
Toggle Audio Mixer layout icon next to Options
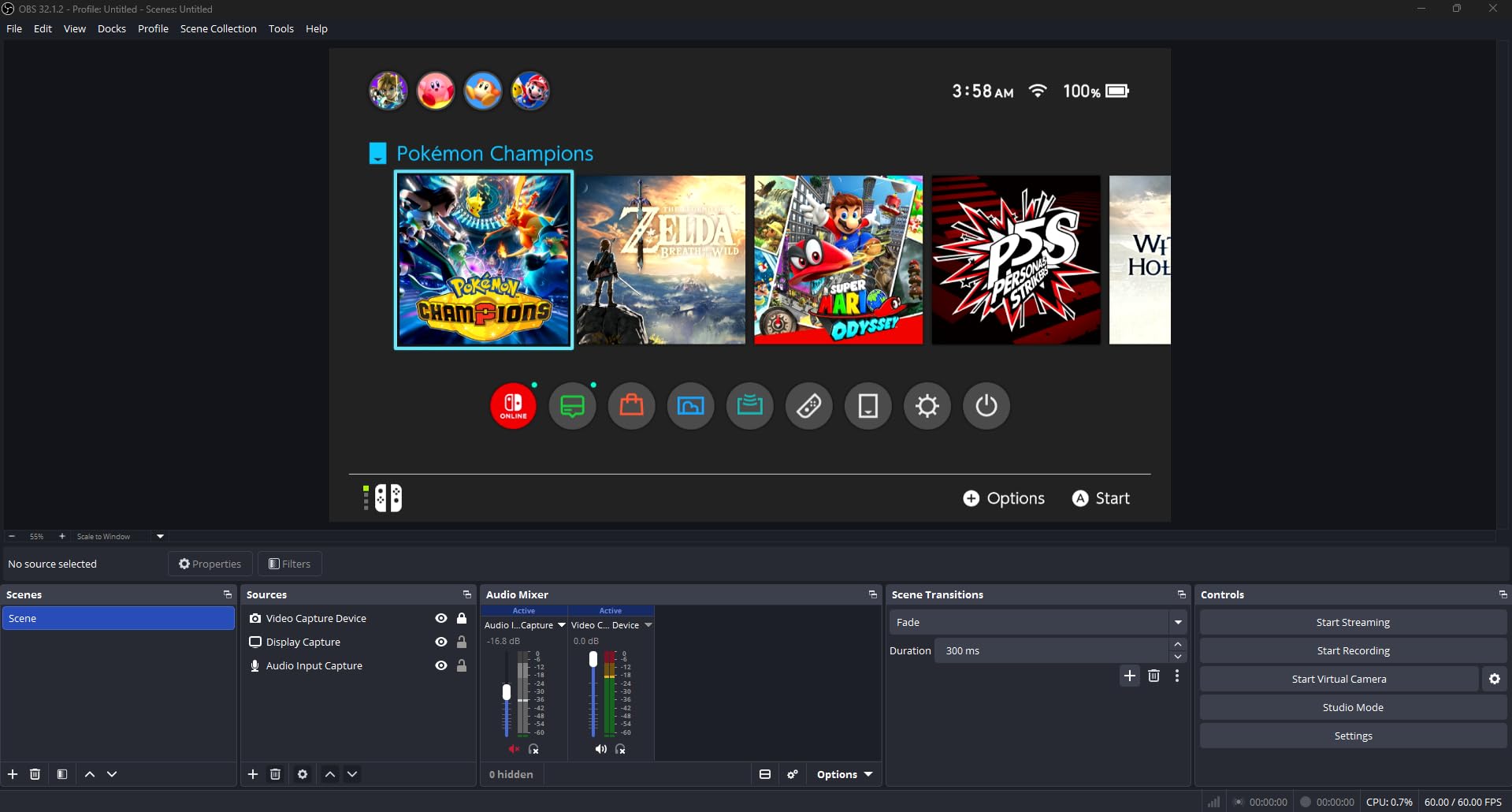point(764,774)
